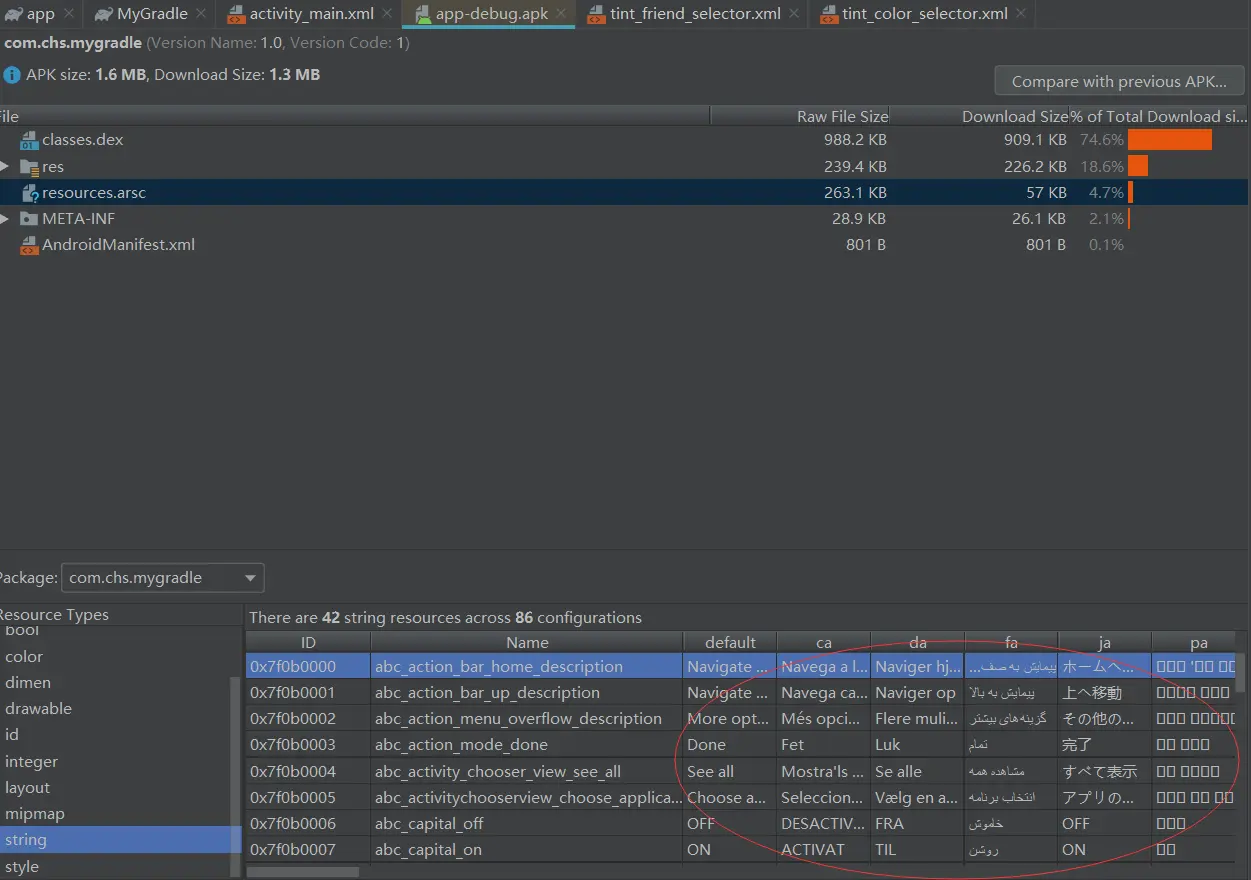Click the Name column header

[x=527, y=642]
